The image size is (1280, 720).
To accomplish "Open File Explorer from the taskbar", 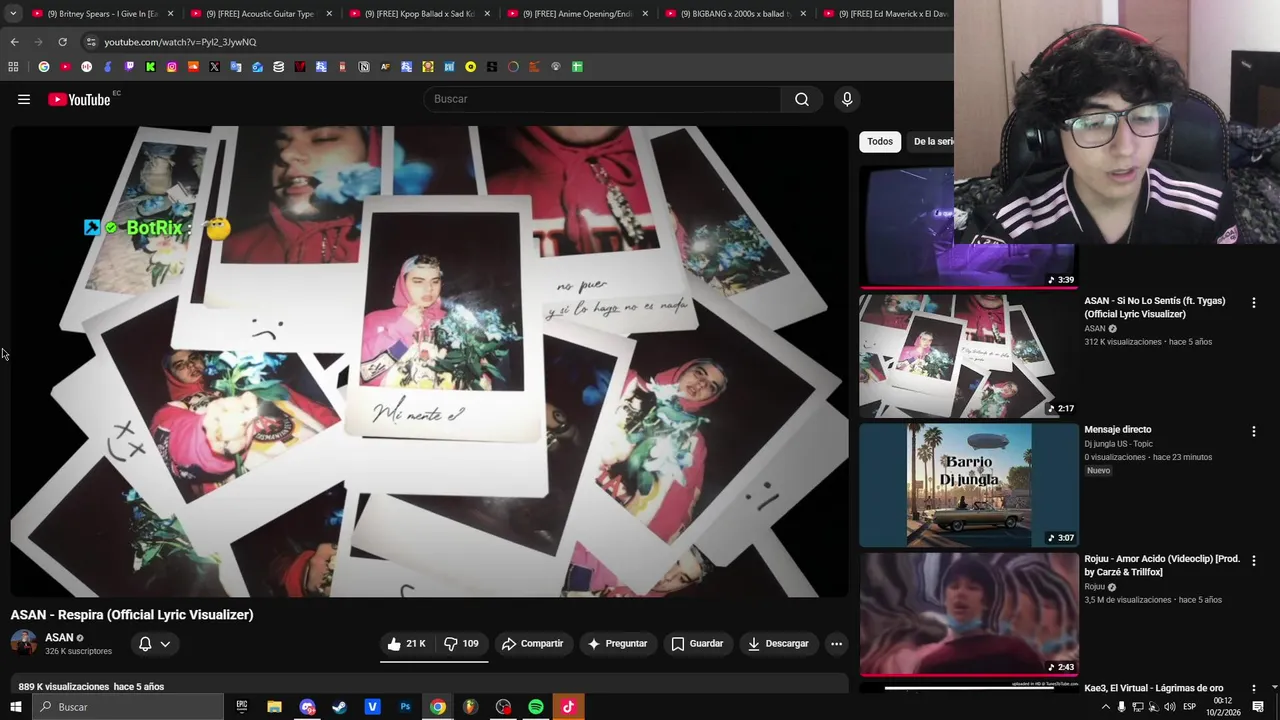I will [274, 707].
